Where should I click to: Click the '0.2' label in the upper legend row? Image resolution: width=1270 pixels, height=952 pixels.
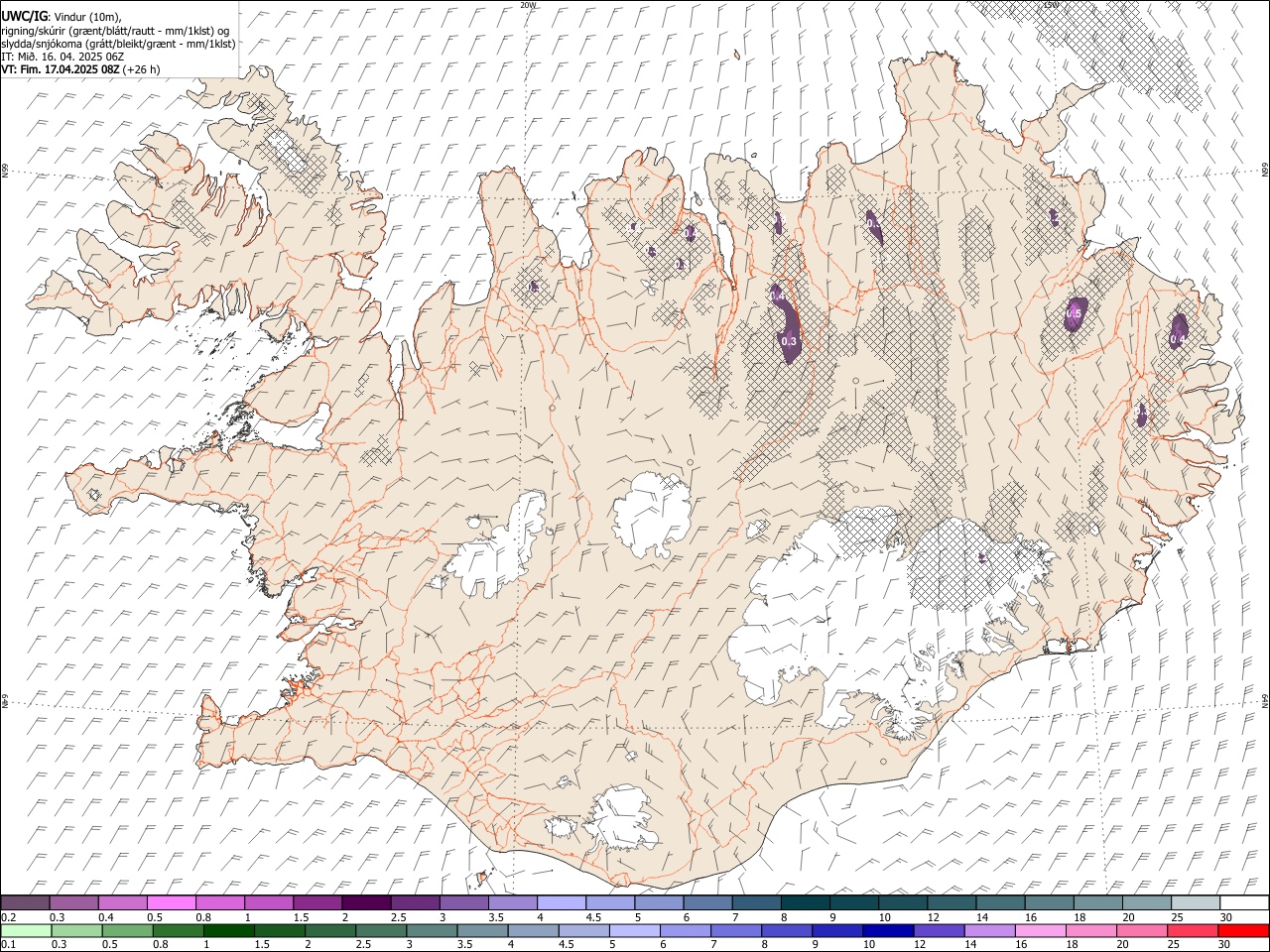point(8,917)
